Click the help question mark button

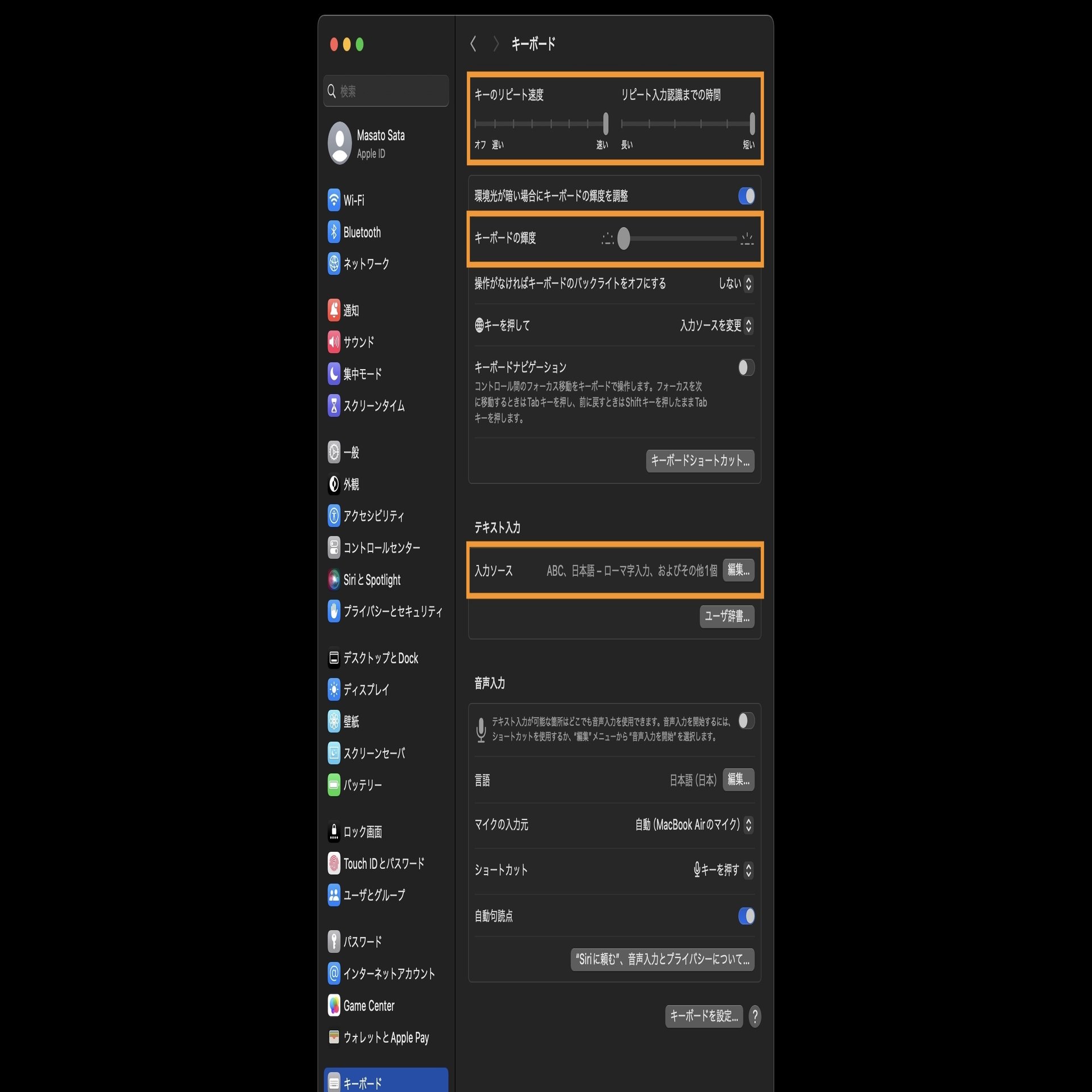point(755,1016)
